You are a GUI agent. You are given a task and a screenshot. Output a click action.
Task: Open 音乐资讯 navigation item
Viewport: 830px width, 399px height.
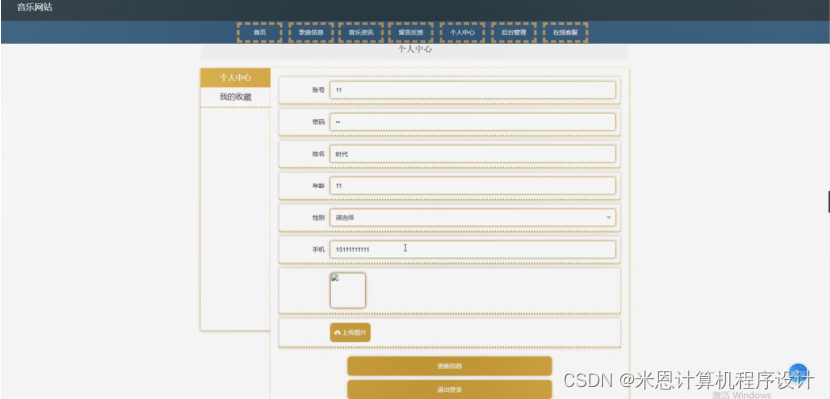[x=360, y=32]
